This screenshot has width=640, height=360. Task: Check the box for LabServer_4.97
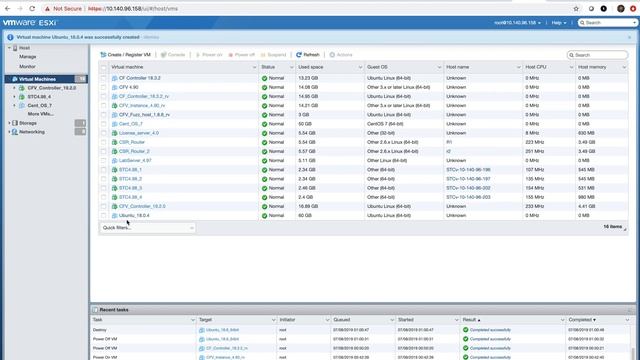[x=103, y=160]
